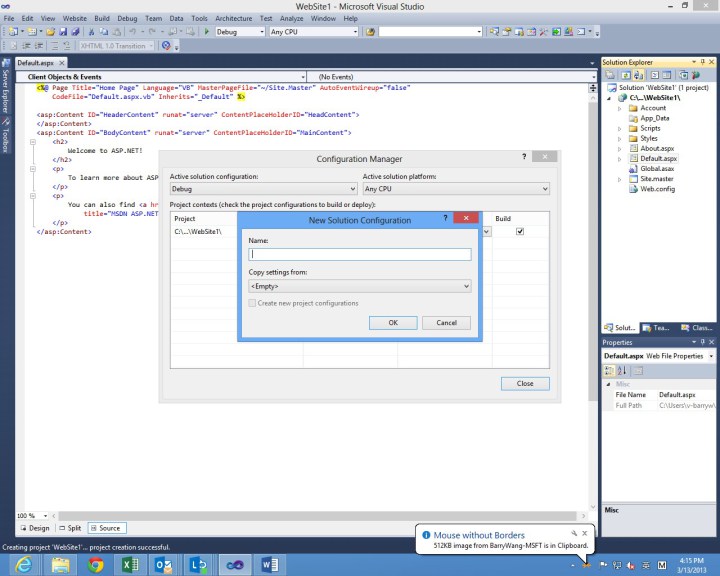Screen dimensions: 720x576
Task: Expand the Scripts folder node
Action: 619,128
